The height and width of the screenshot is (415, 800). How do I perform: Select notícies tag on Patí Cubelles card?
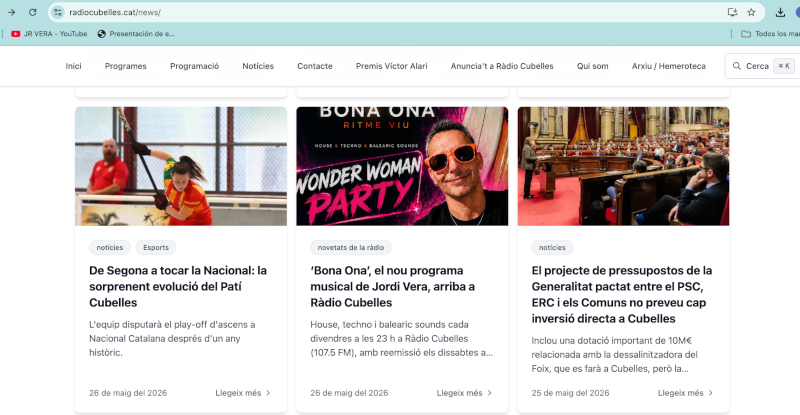click(x=110, y=248)
